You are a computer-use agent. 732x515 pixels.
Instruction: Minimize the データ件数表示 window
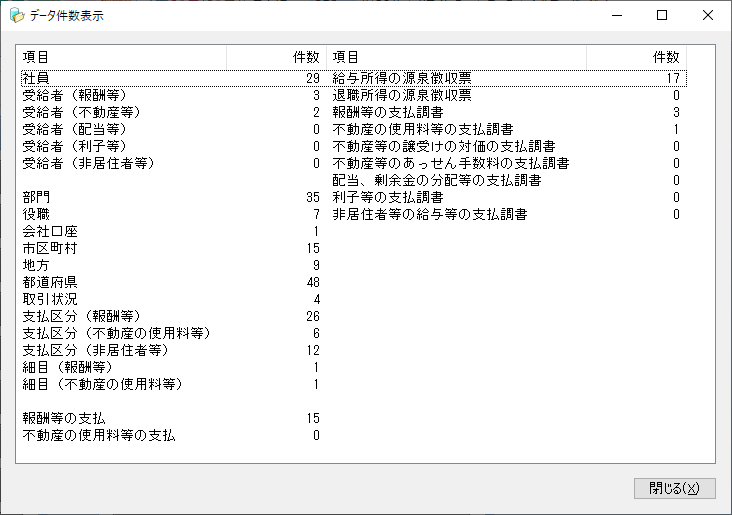[615, 16]
